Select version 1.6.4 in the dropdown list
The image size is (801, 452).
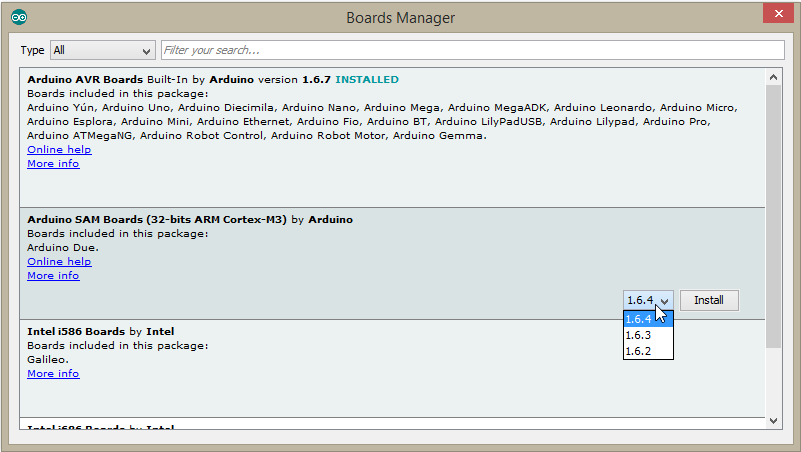pyautogui.click(x=648, y=319)
